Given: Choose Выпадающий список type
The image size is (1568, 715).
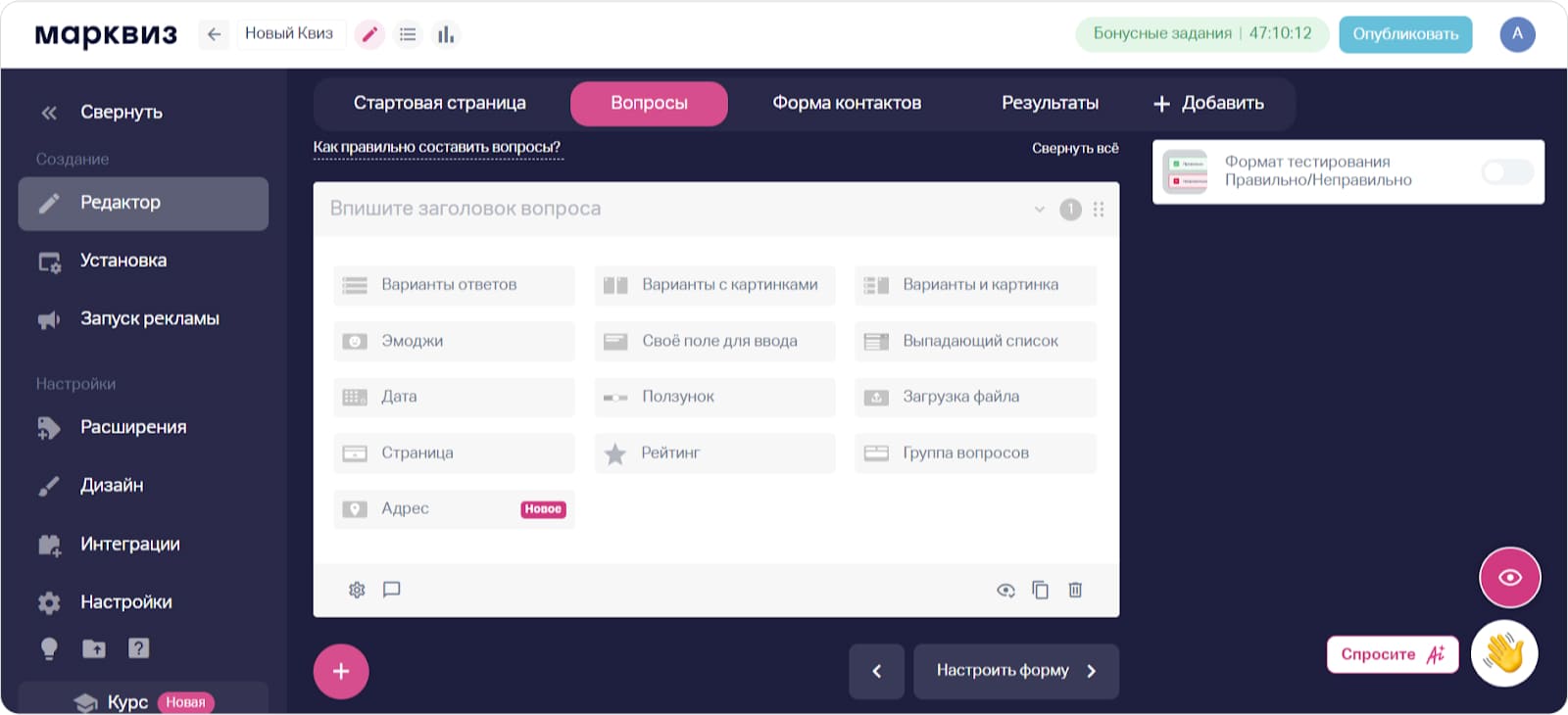Looking at the screenshot, I should point(975,341).
